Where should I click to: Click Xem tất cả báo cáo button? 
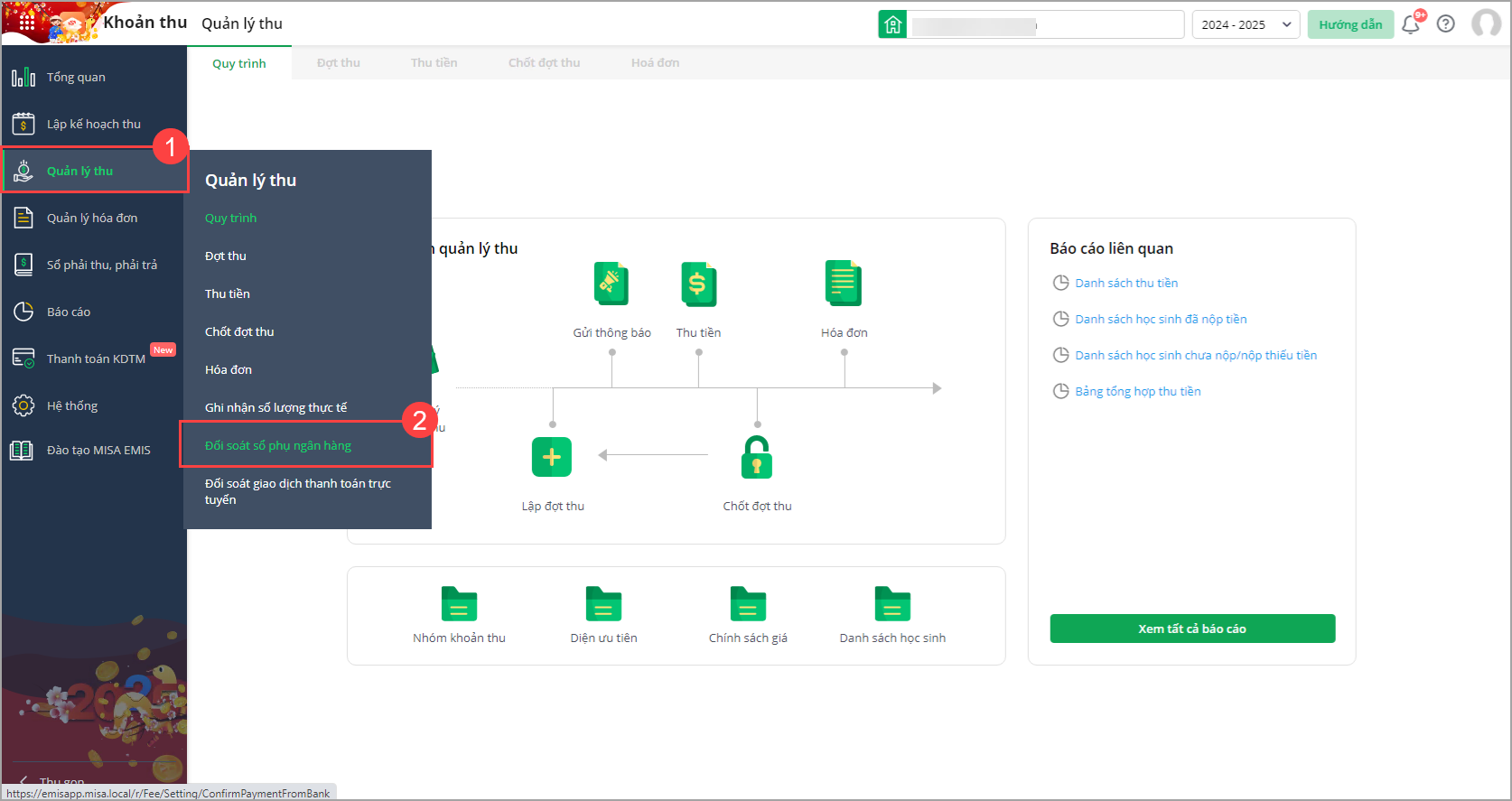[1192, 629]
